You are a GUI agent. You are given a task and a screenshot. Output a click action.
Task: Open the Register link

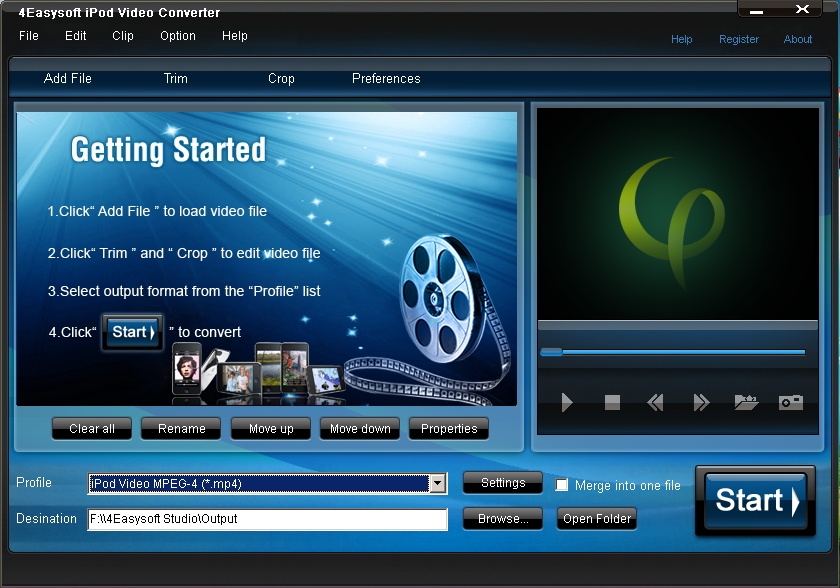[739, 39]
